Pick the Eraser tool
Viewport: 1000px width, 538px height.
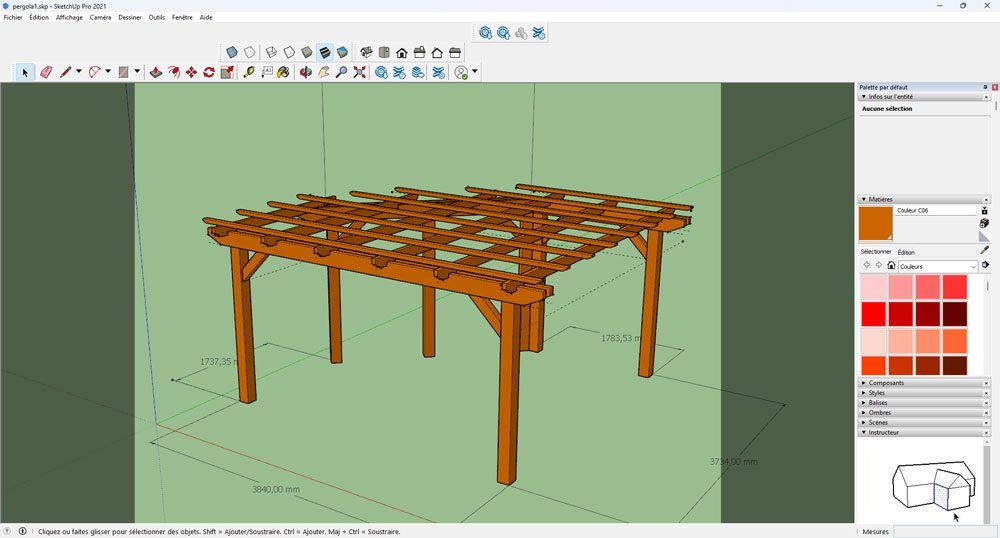[46, 72]
